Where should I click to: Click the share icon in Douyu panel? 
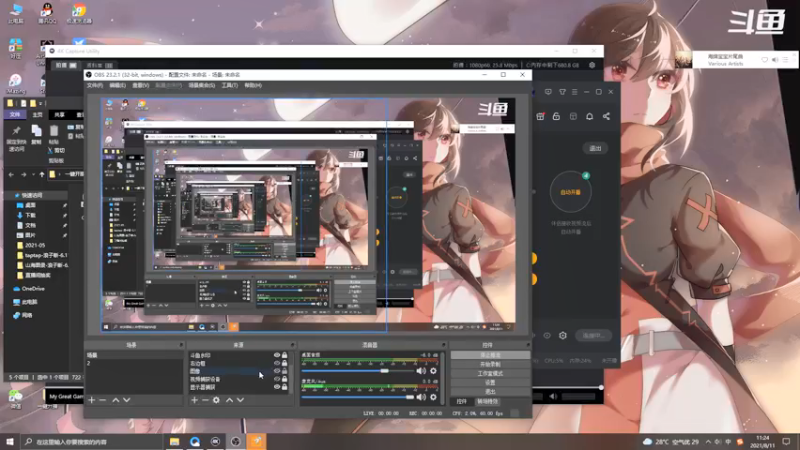tap(606, 116)
